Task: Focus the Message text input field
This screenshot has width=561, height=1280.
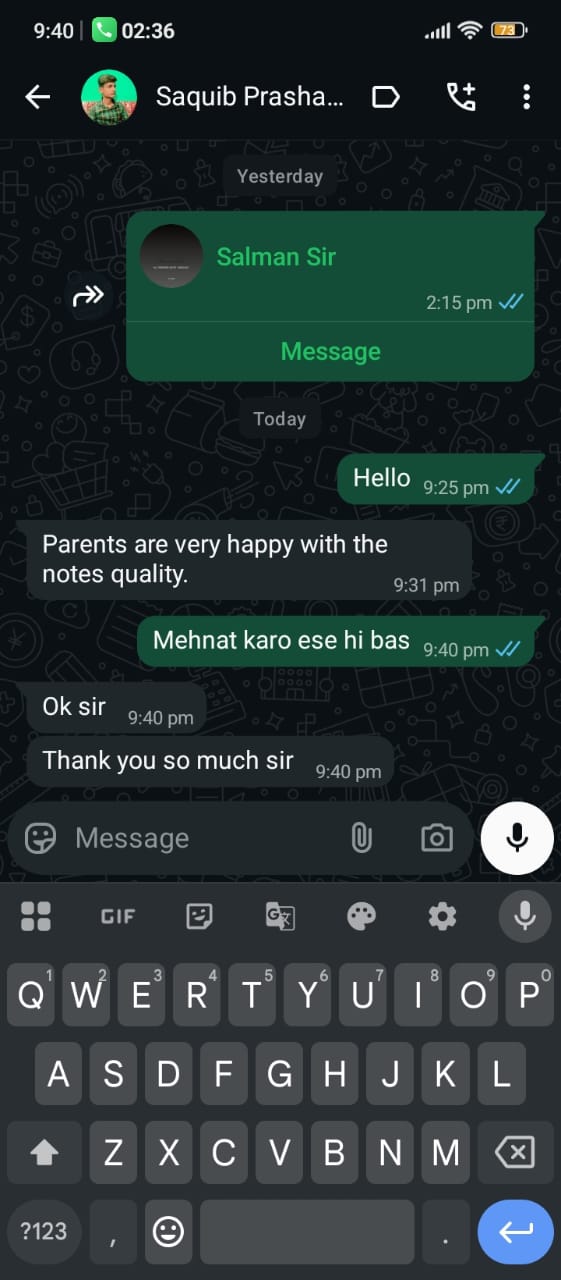Action: [205, 838]
